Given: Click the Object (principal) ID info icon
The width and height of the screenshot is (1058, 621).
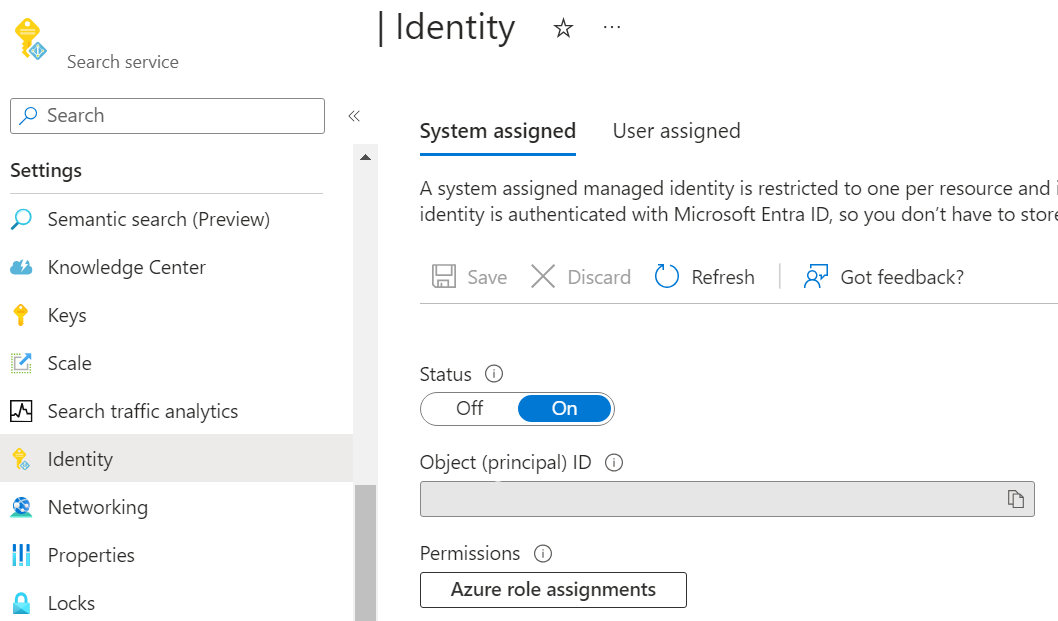Looking at the screenshot, I should click(x=614, y=463).
